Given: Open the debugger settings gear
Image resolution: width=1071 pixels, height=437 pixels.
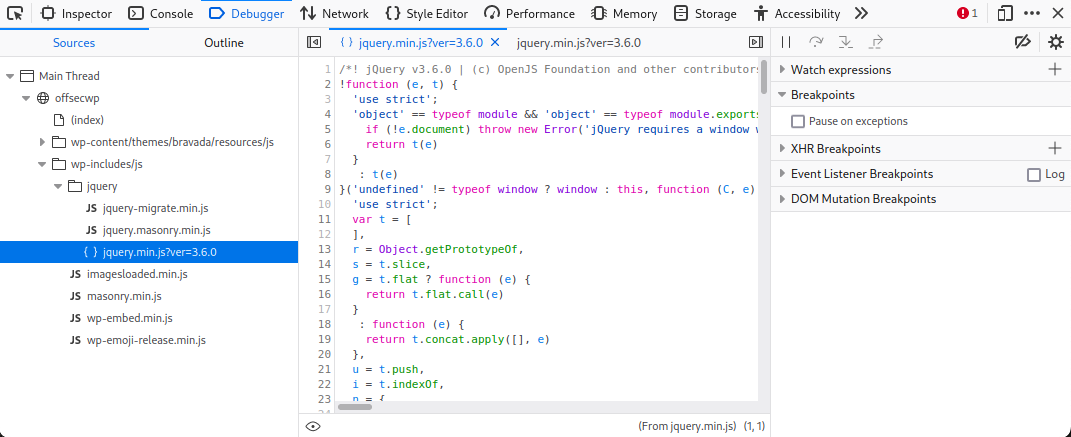Looking at the screenshot, I should coord(1055,42).
